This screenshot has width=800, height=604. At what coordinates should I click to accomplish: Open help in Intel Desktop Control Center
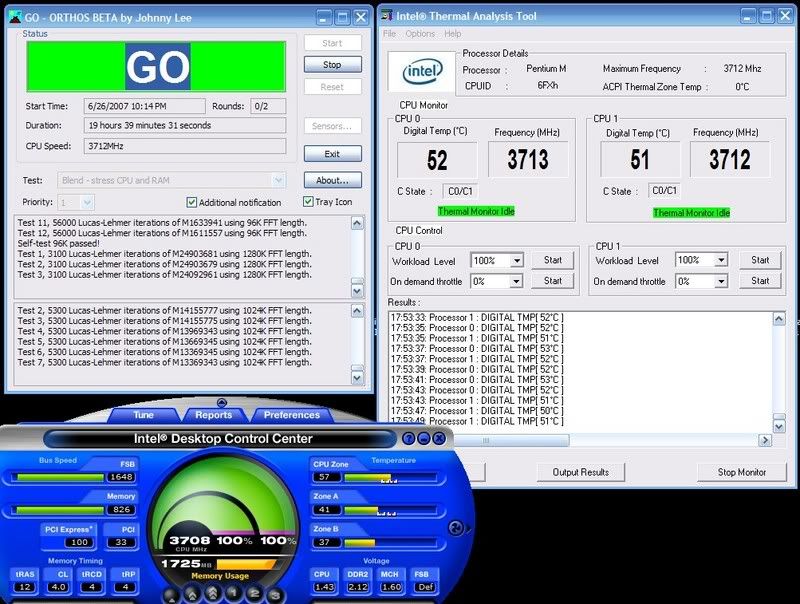pos(409,438)
